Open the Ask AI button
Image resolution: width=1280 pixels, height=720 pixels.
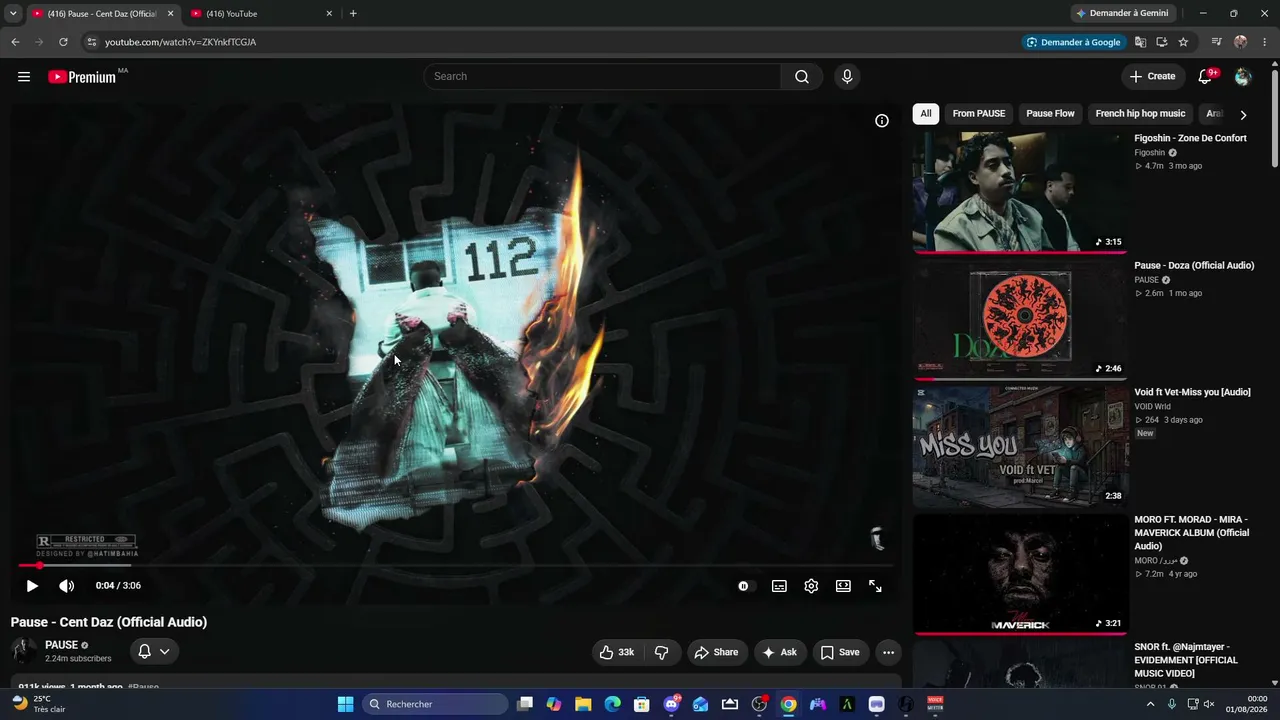(x=780, y=652)
